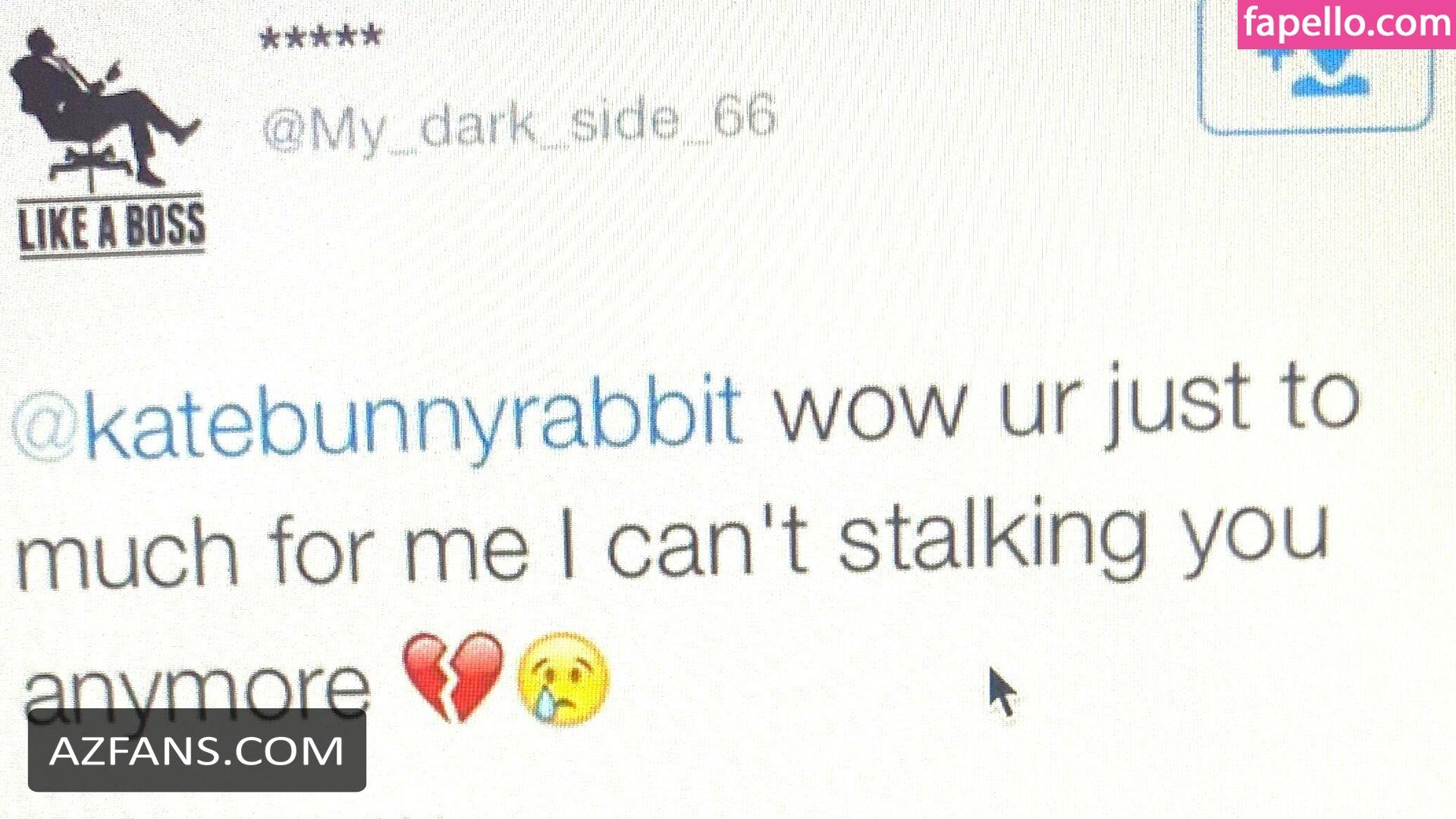Image resolution: width=1456 pixels, height=819 pixels.
Task: Click the black mouse pointer arrow
Action: [x=1002, y=692]
